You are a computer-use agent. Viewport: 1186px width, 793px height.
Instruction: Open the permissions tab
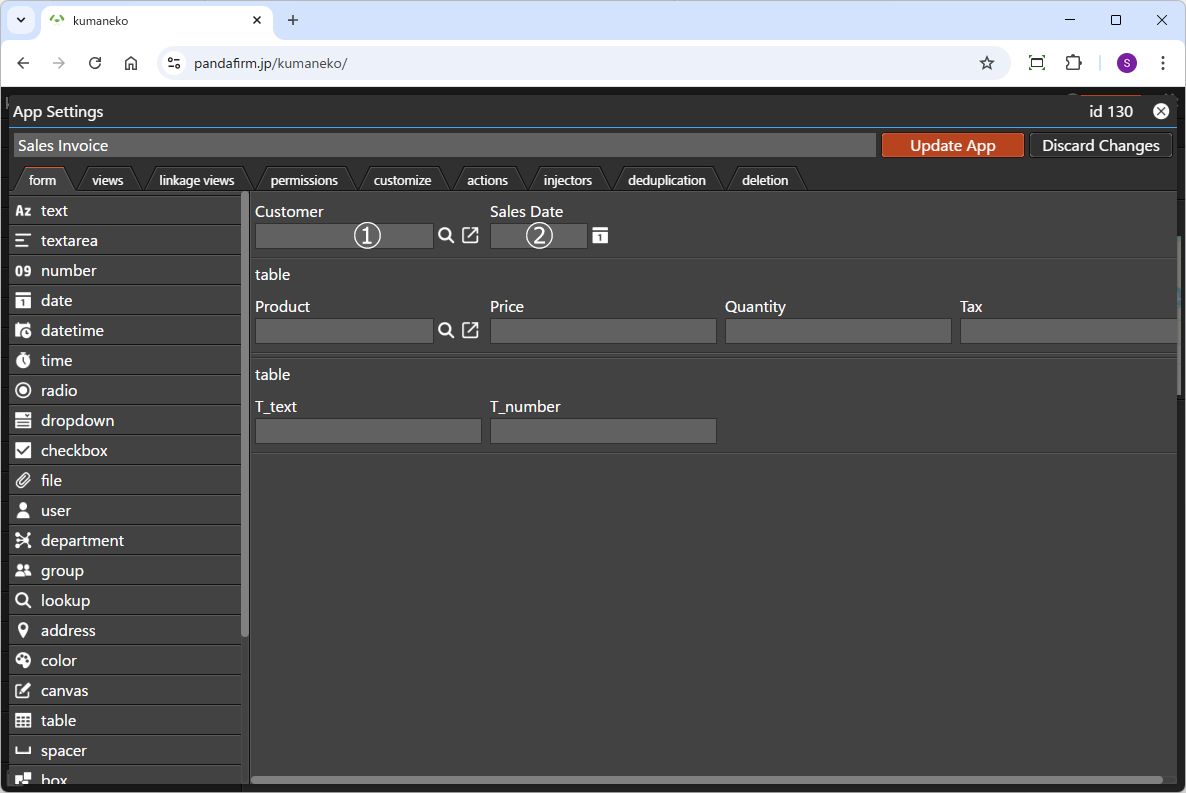(x=304, y=180)
